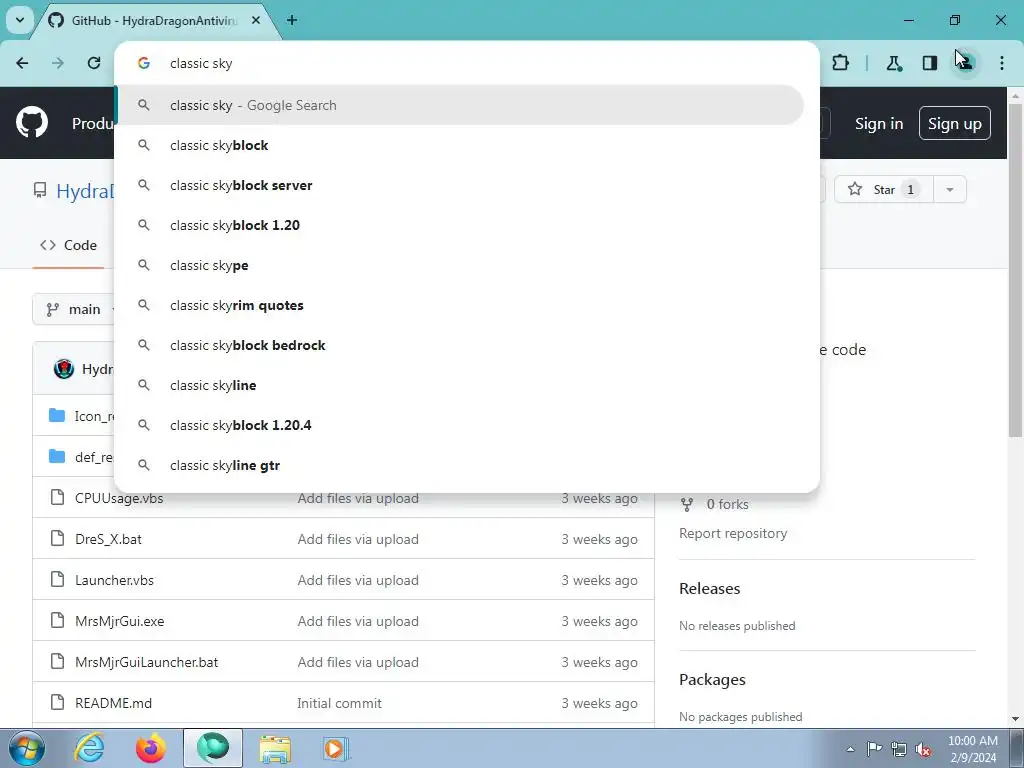The image size is (1024, 768).
Task: Click the Sign up button
Action: point(954,123)
